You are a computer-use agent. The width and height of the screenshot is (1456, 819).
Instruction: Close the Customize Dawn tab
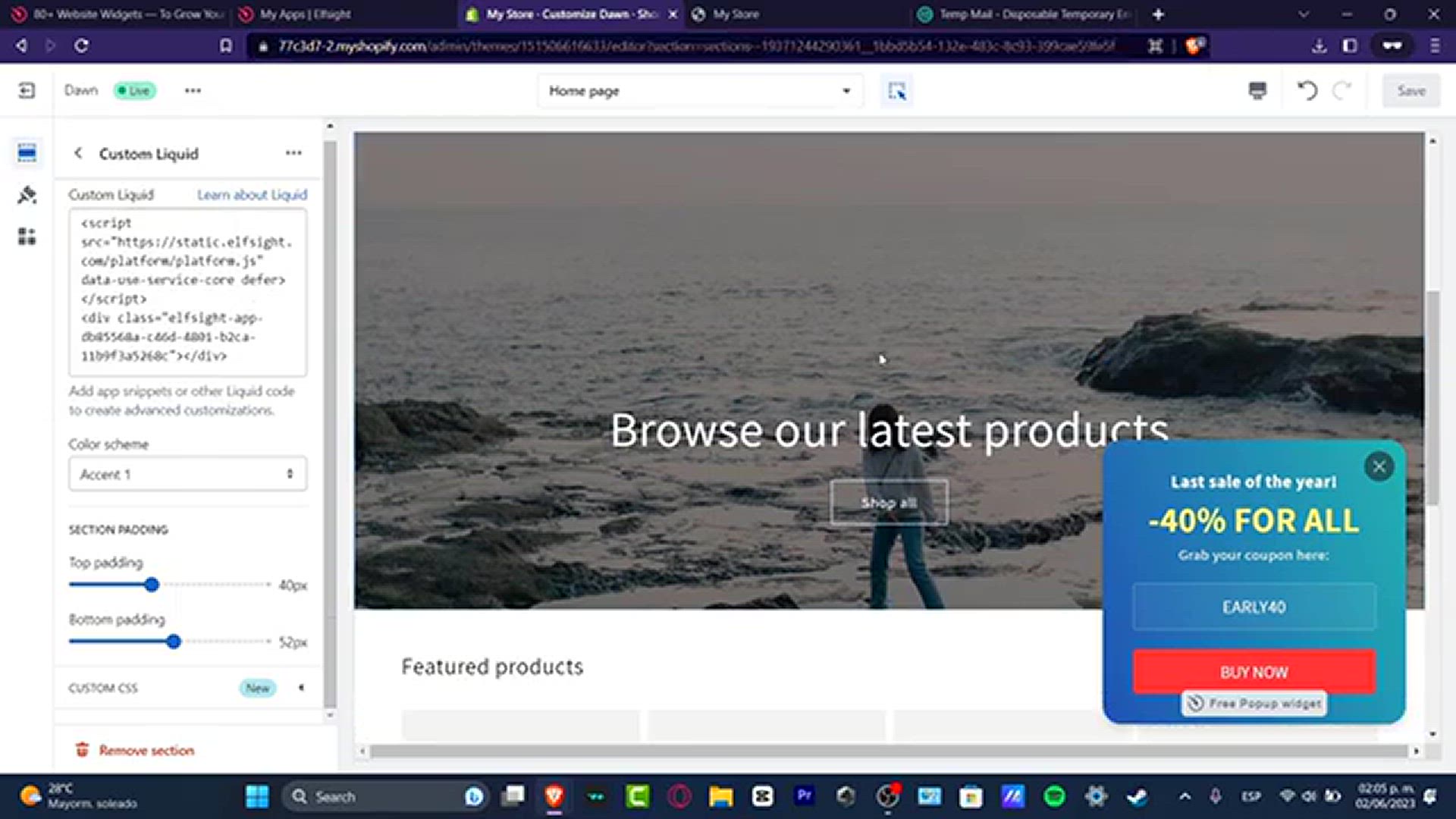point(672,14)
